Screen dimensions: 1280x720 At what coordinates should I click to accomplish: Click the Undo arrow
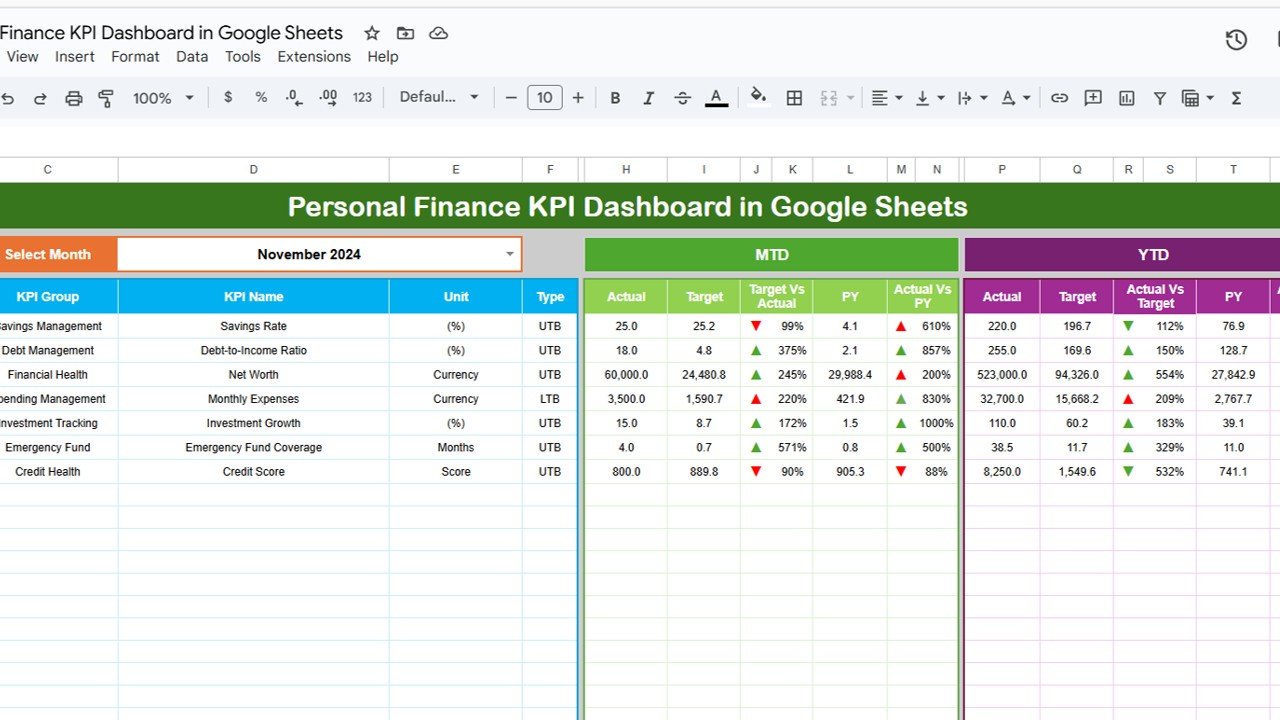tap(8, 98)
